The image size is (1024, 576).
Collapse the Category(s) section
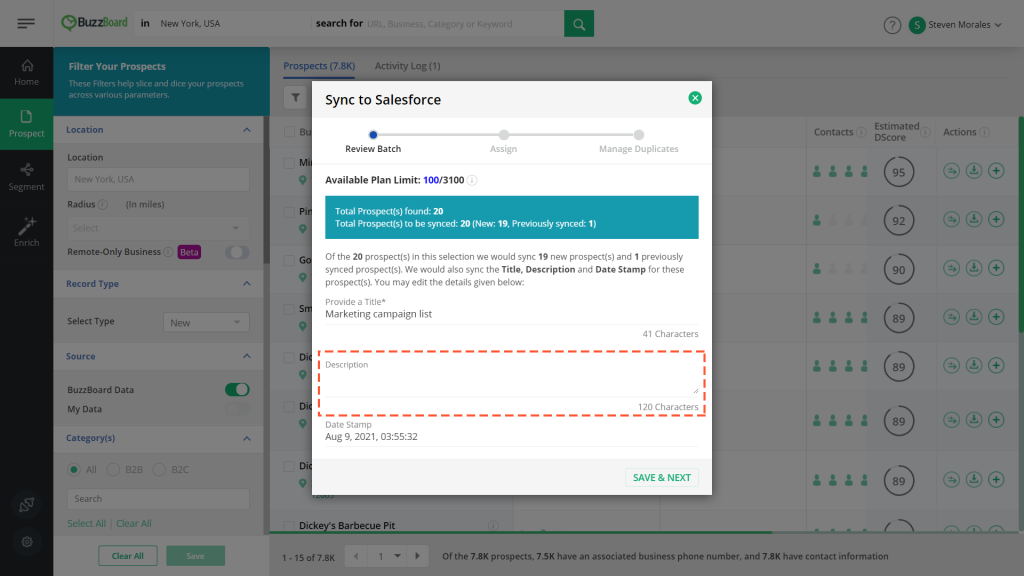click(x=247, y=438)
